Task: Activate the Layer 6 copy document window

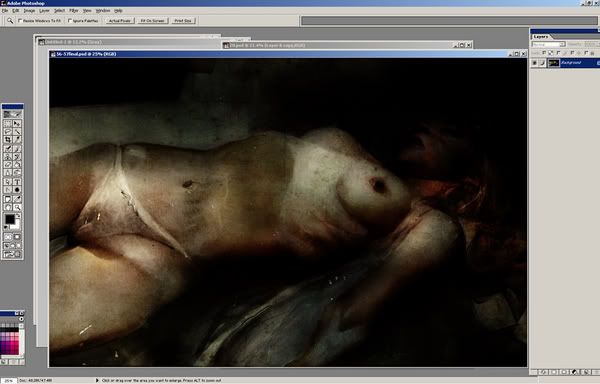Action: [x=346, y=45]
